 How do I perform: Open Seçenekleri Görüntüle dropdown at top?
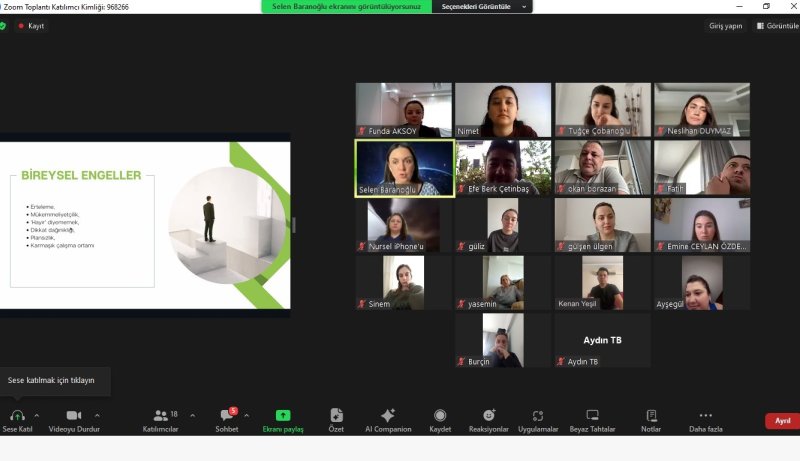click(483, 6)
